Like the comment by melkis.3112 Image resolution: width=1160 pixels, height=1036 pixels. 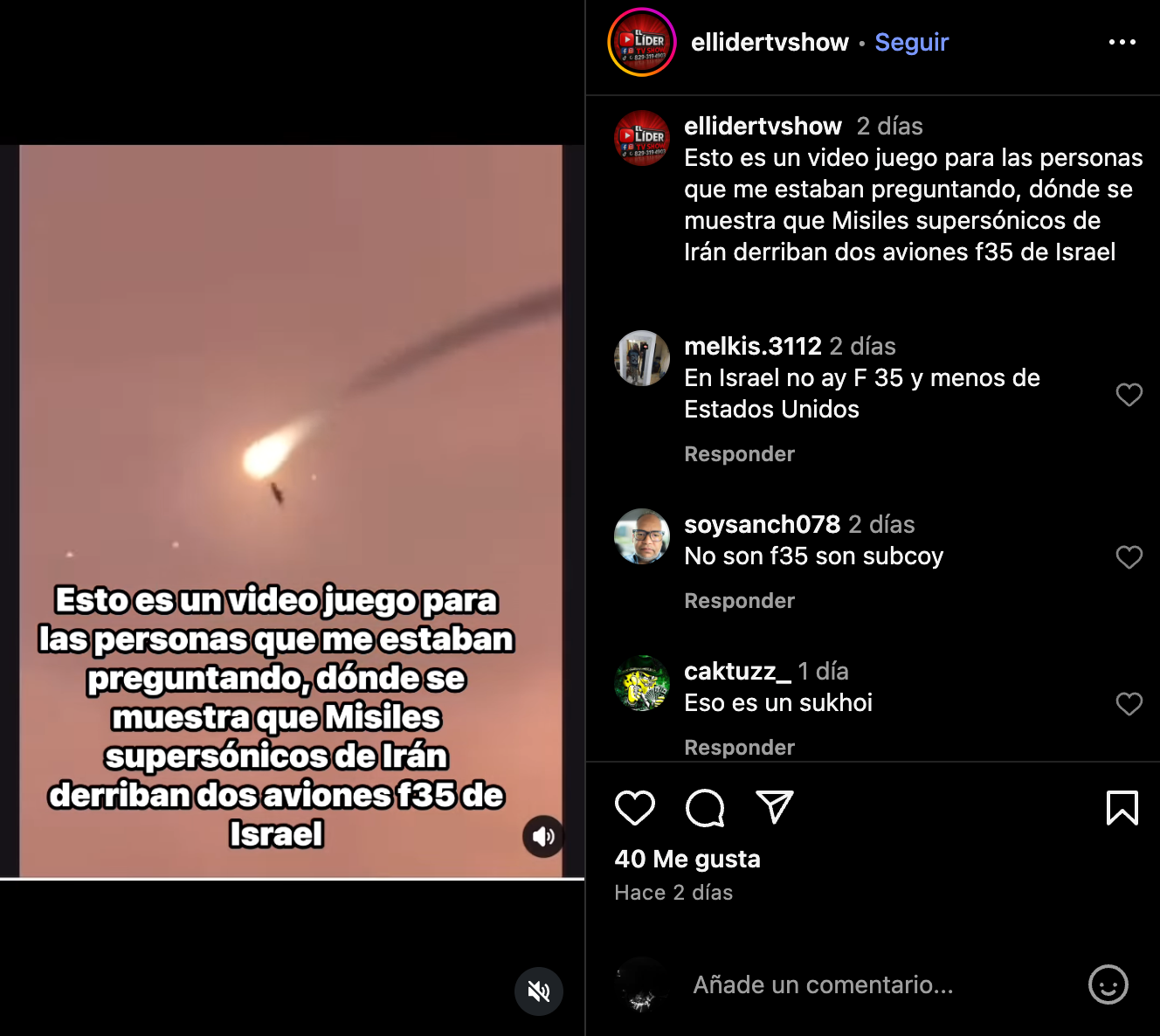(1129, 395)
